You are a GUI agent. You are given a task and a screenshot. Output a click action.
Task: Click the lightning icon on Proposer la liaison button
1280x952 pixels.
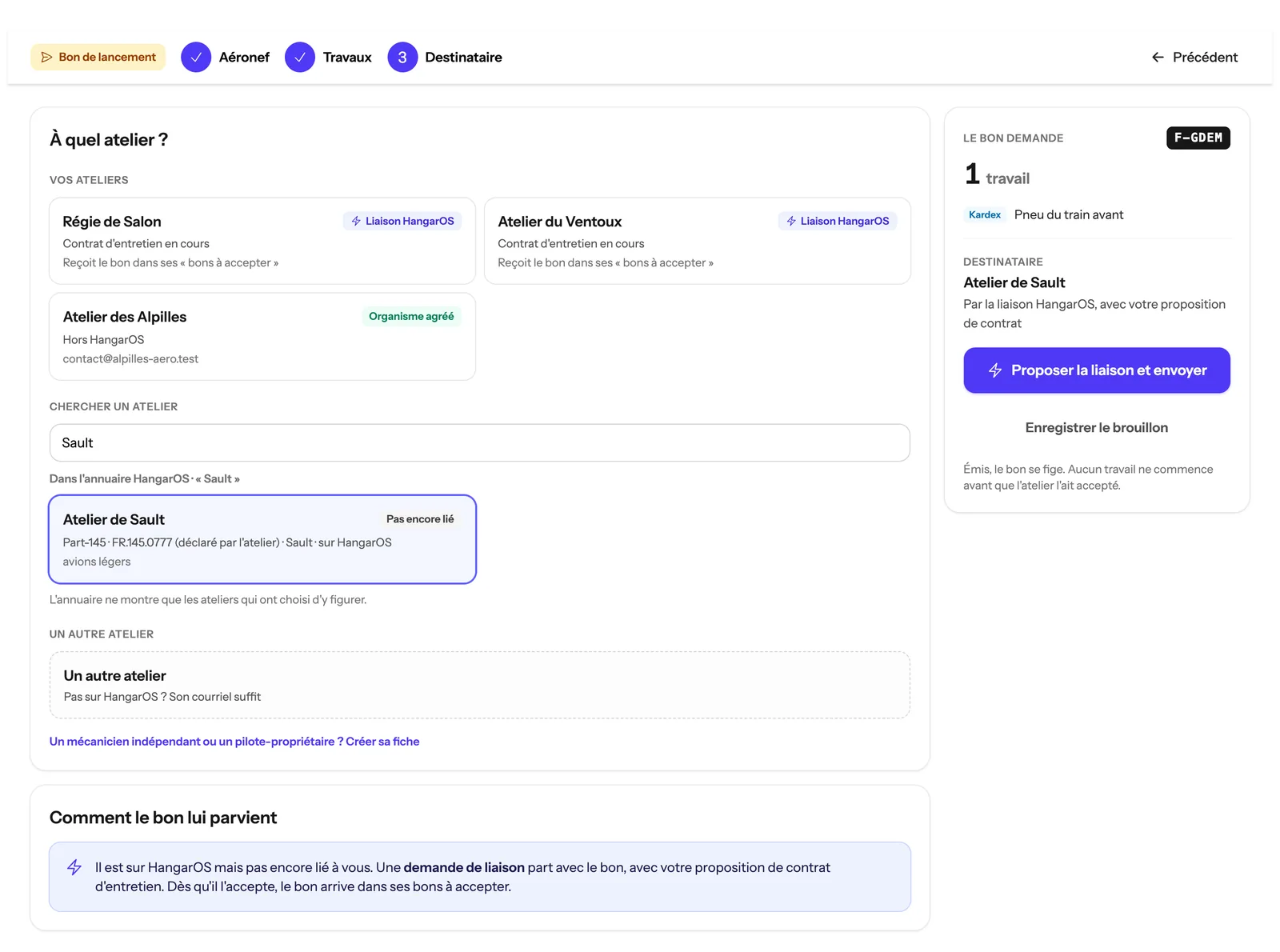[995, 370]
